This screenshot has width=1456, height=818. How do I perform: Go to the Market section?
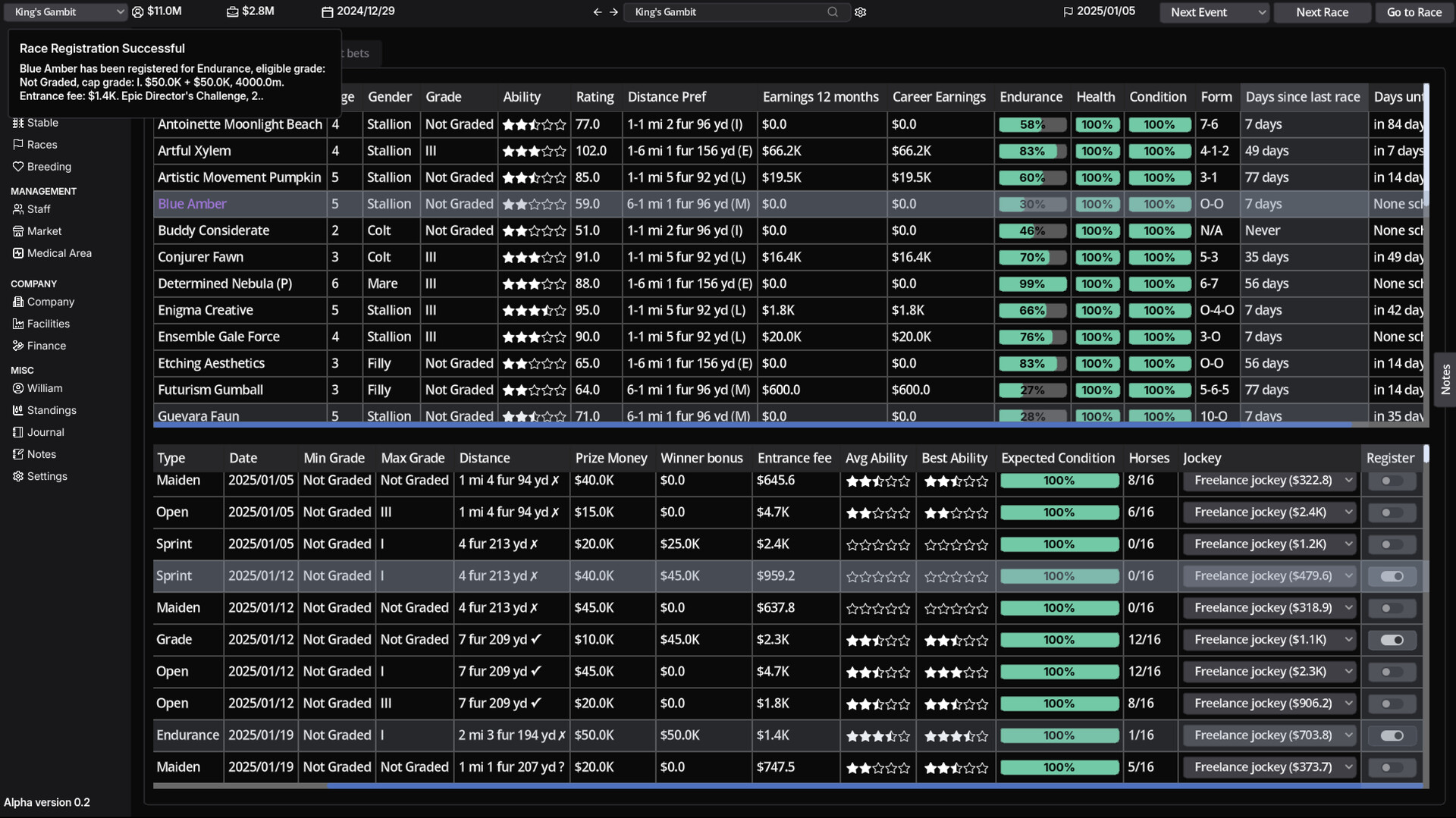[x=44, y=231]
